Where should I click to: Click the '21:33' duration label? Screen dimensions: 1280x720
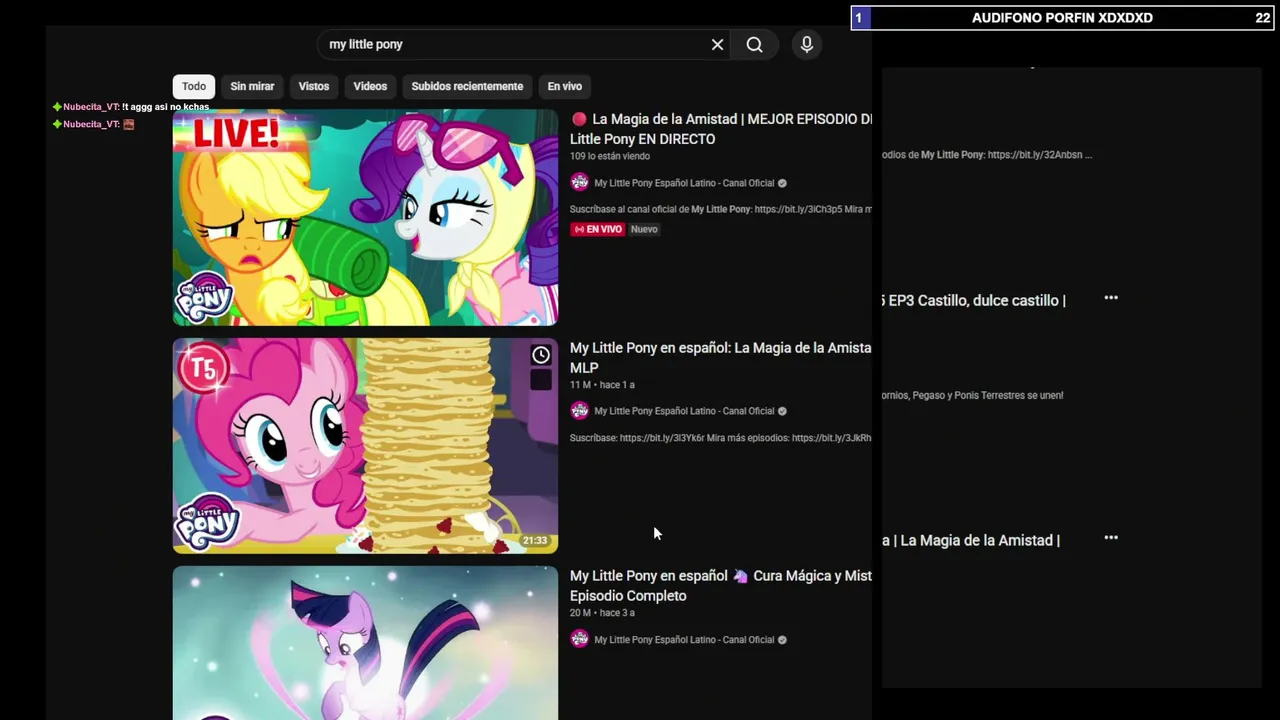[535, 541]
